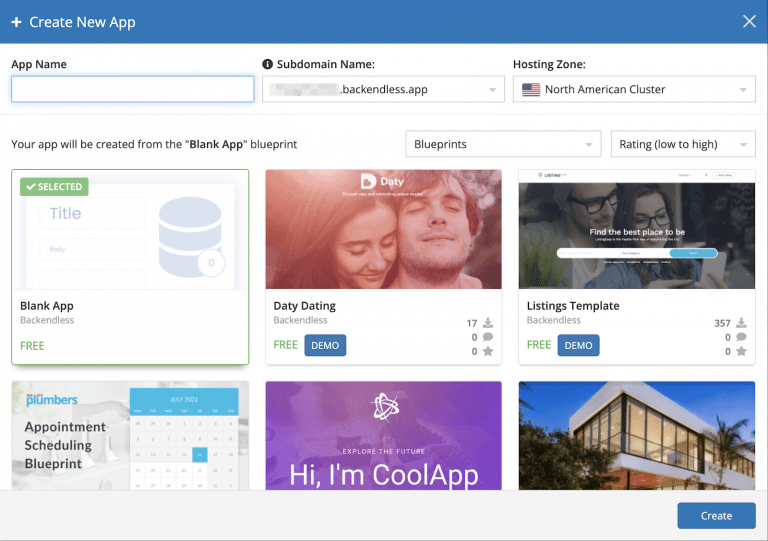Click the Subdomain Name info icon
768x541 pixels.
268,64
